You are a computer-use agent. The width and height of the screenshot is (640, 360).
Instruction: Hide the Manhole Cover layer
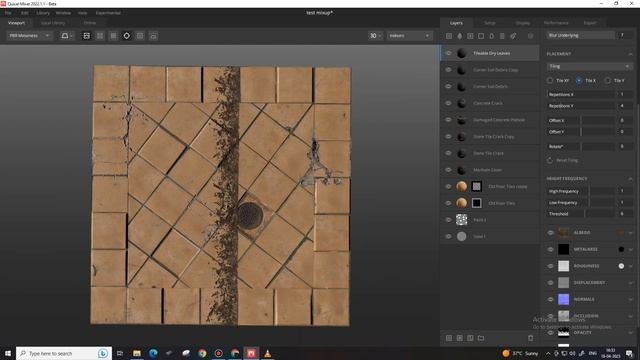pos(449,170)
